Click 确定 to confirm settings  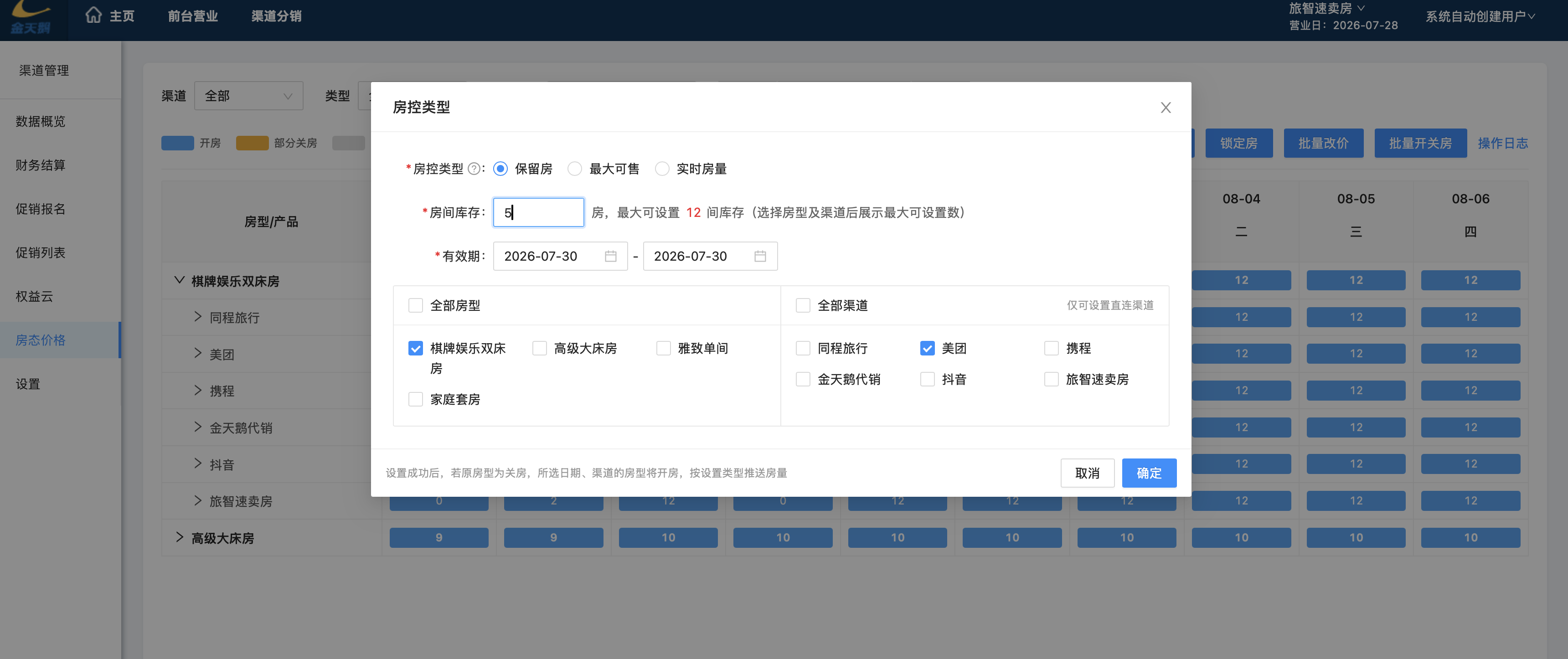1149,474
